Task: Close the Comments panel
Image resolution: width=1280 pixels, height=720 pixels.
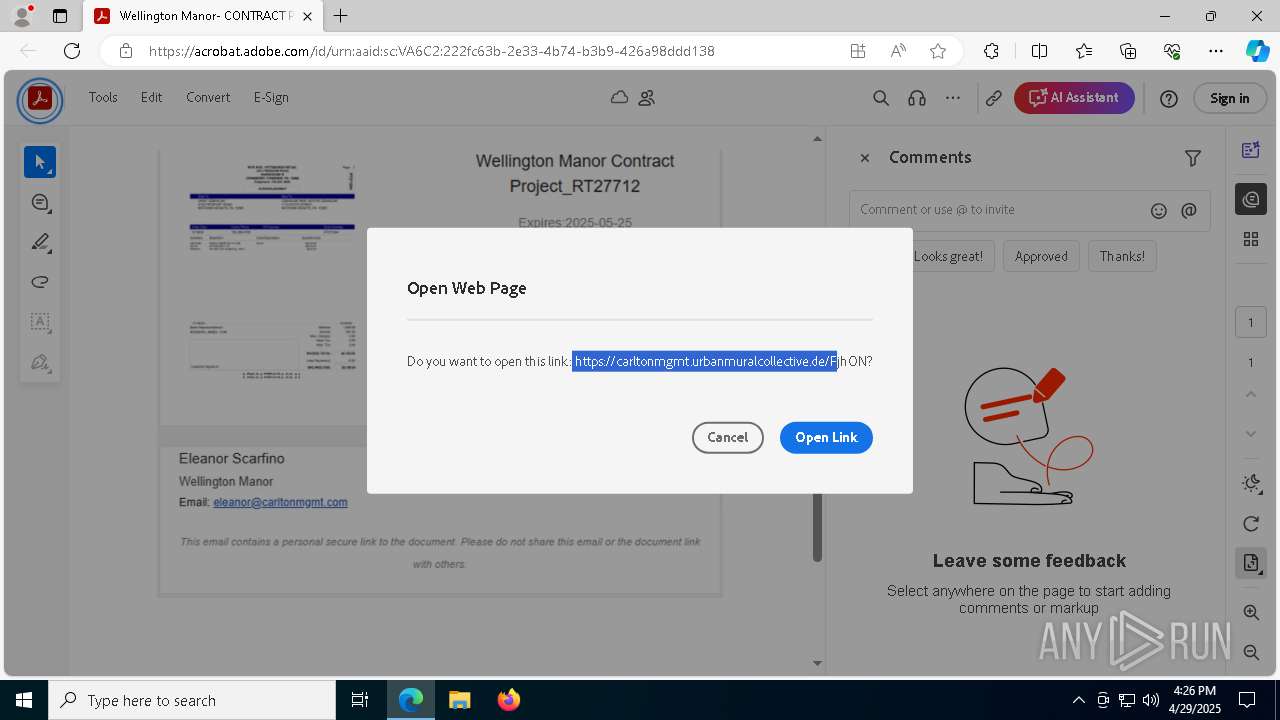Action: click(x=865, y=158)
